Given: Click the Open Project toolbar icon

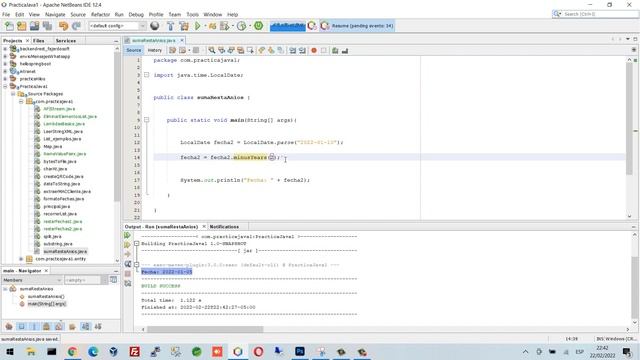Looking at the screenshot, I should pos(34,26).
